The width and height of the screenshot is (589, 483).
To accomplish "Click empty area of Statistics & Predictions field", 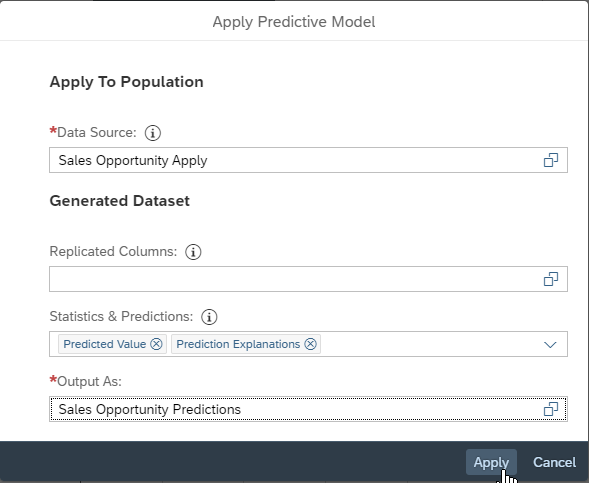I will coord(428,344).
